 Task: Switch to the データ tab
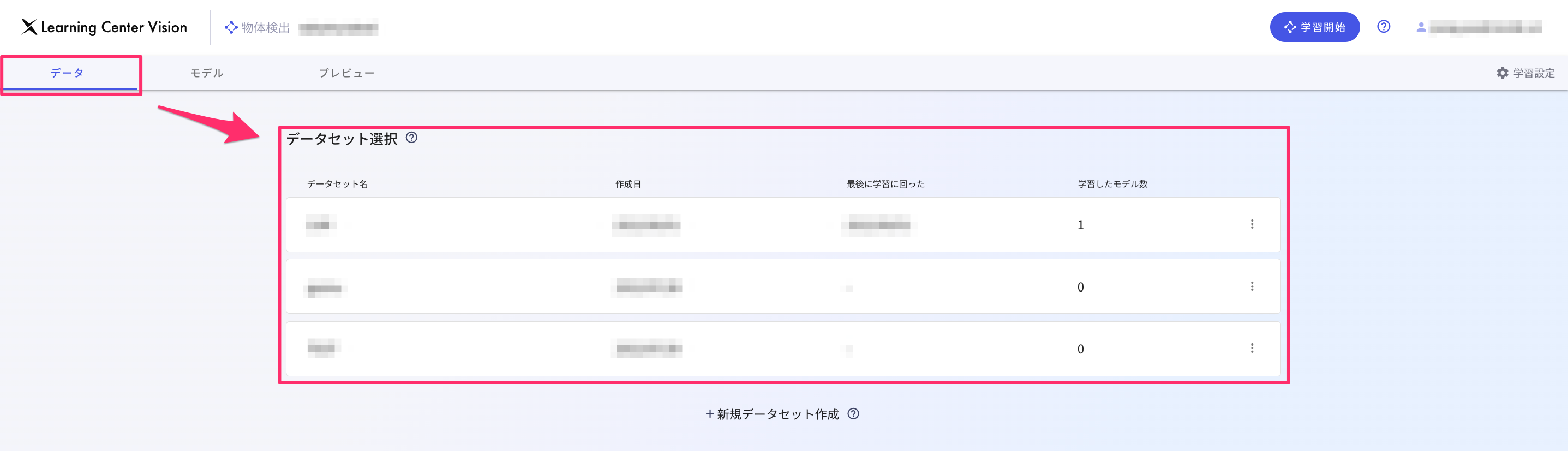click(67, 73)
